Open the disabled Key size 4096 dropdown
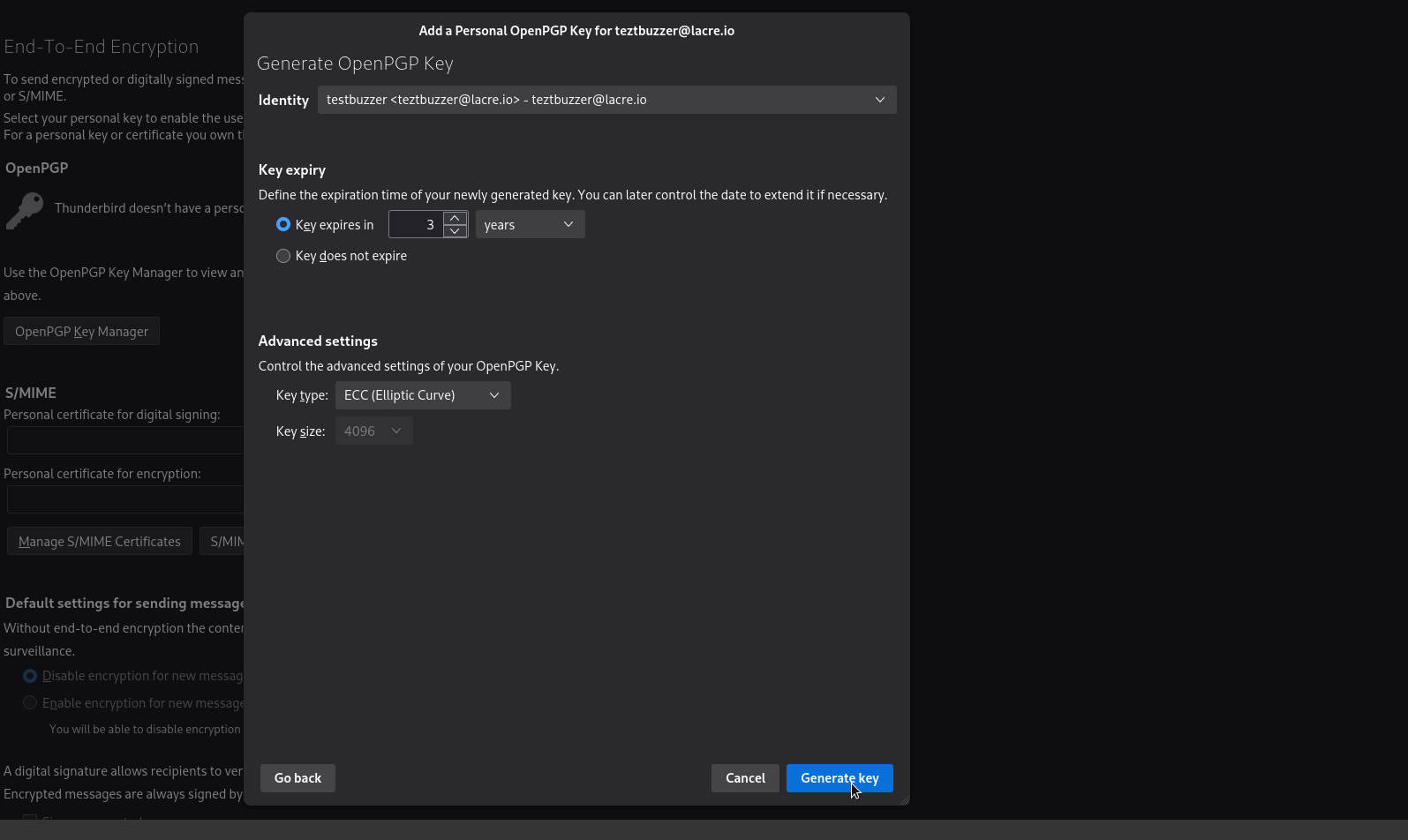Screen dimensions: 1408x840 coord(373,431)
